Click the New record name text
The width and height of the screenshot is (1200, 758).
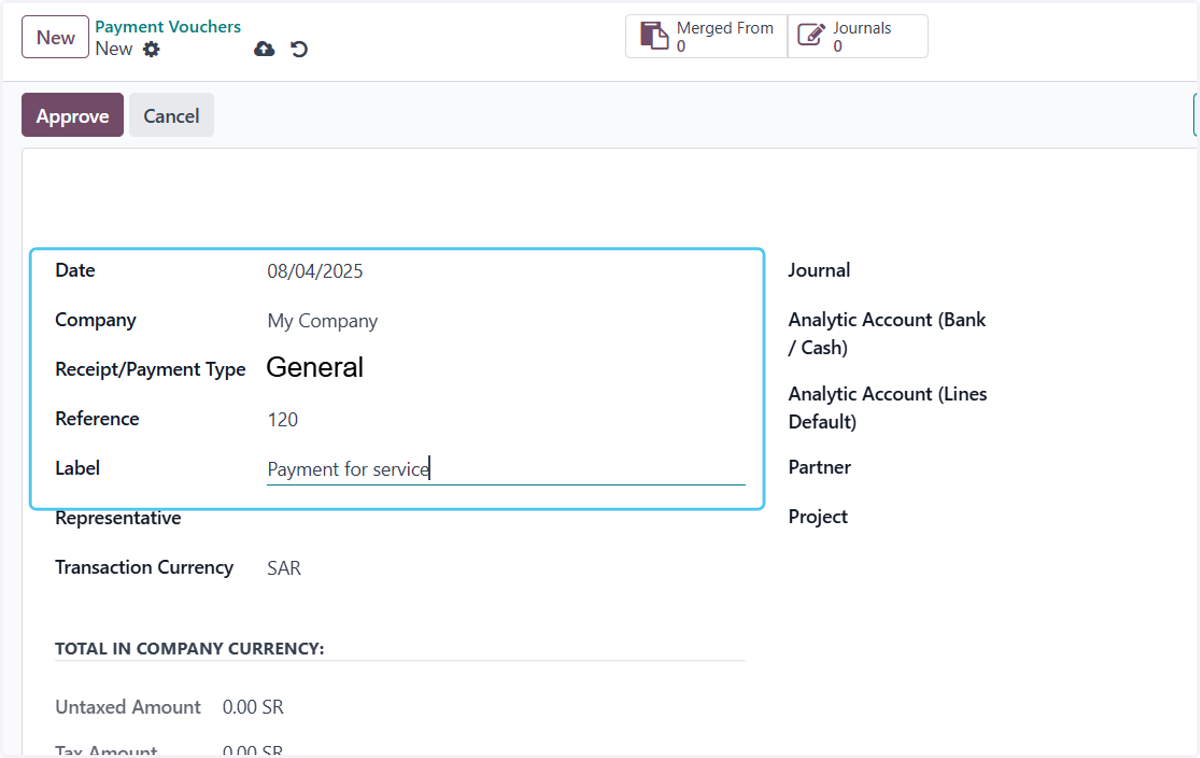coord(114,49)
